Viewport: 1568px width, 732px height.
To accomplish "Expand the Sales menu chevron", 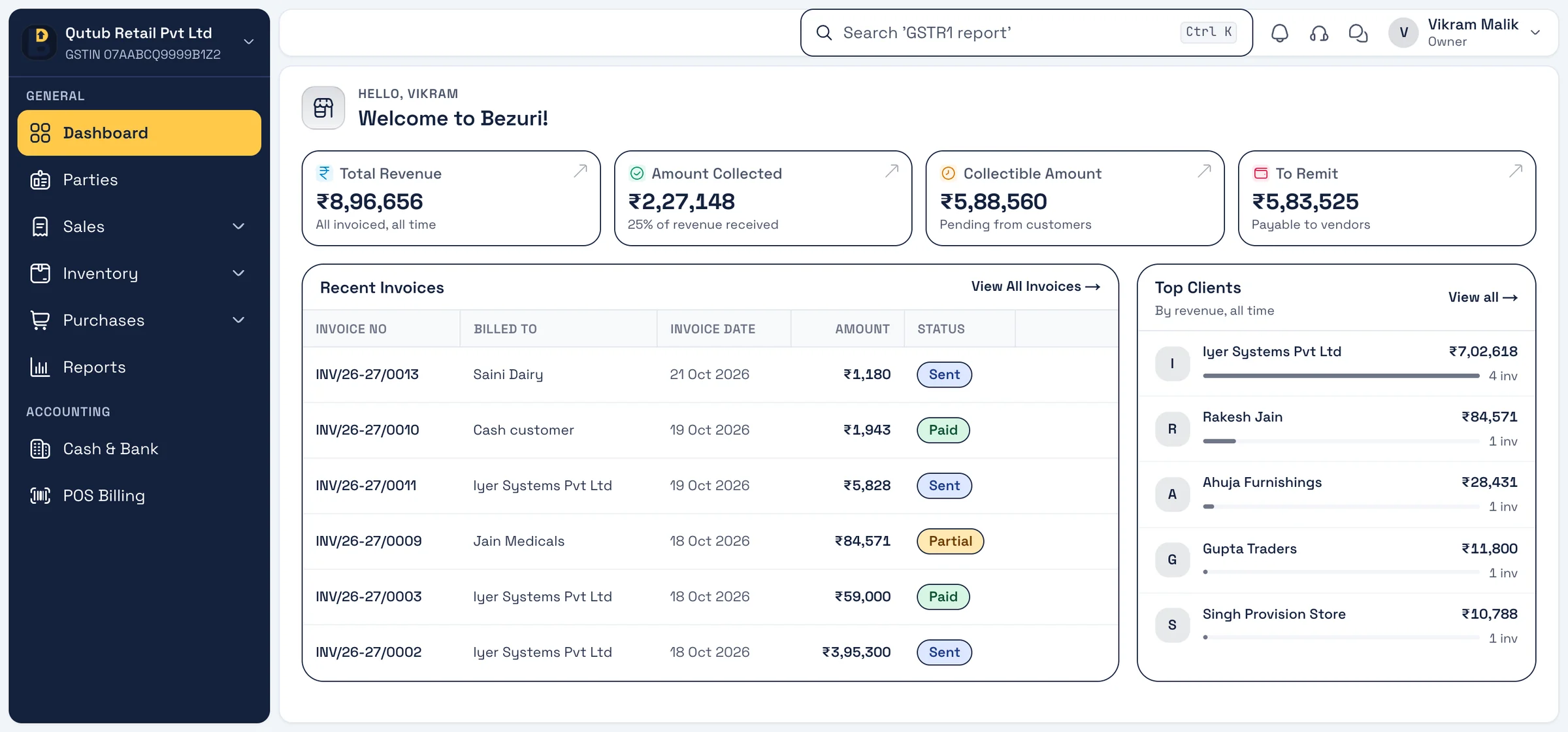I will (x=238, y=226).
